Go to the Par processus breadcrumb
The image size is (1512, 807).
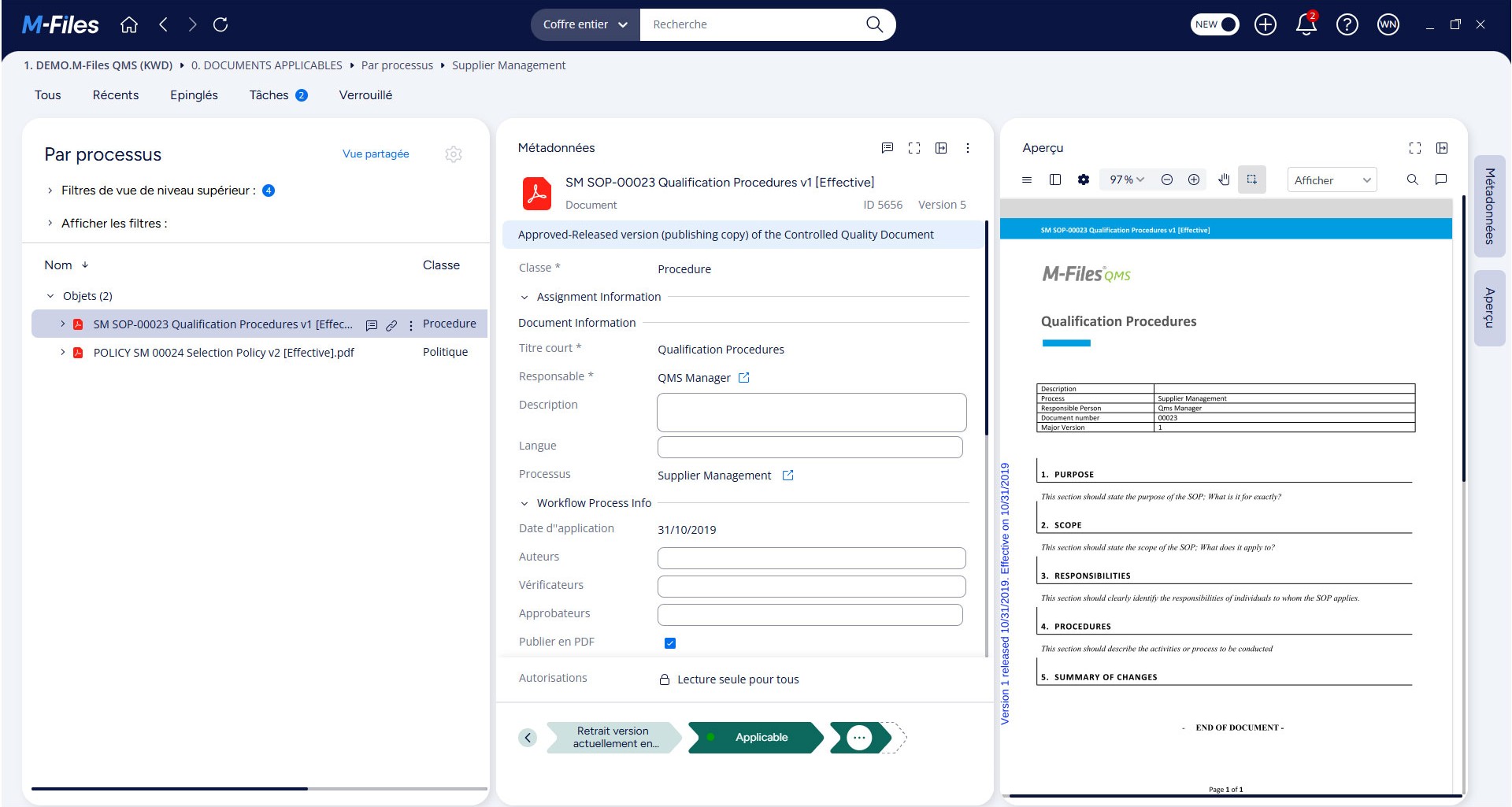click(397, 65)
